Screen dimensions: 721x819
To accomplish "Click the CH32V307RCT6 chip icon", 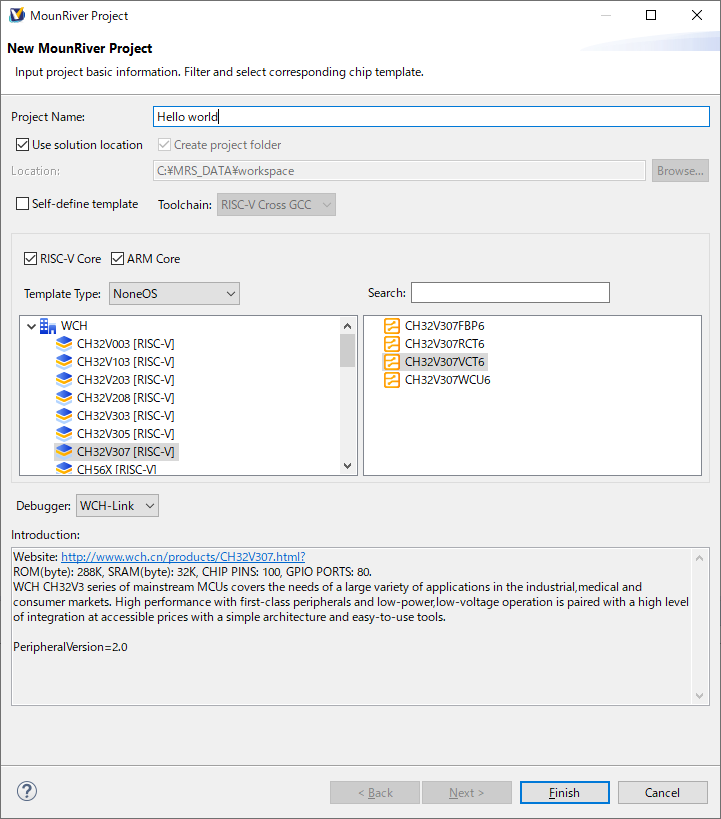I will 392,344.
